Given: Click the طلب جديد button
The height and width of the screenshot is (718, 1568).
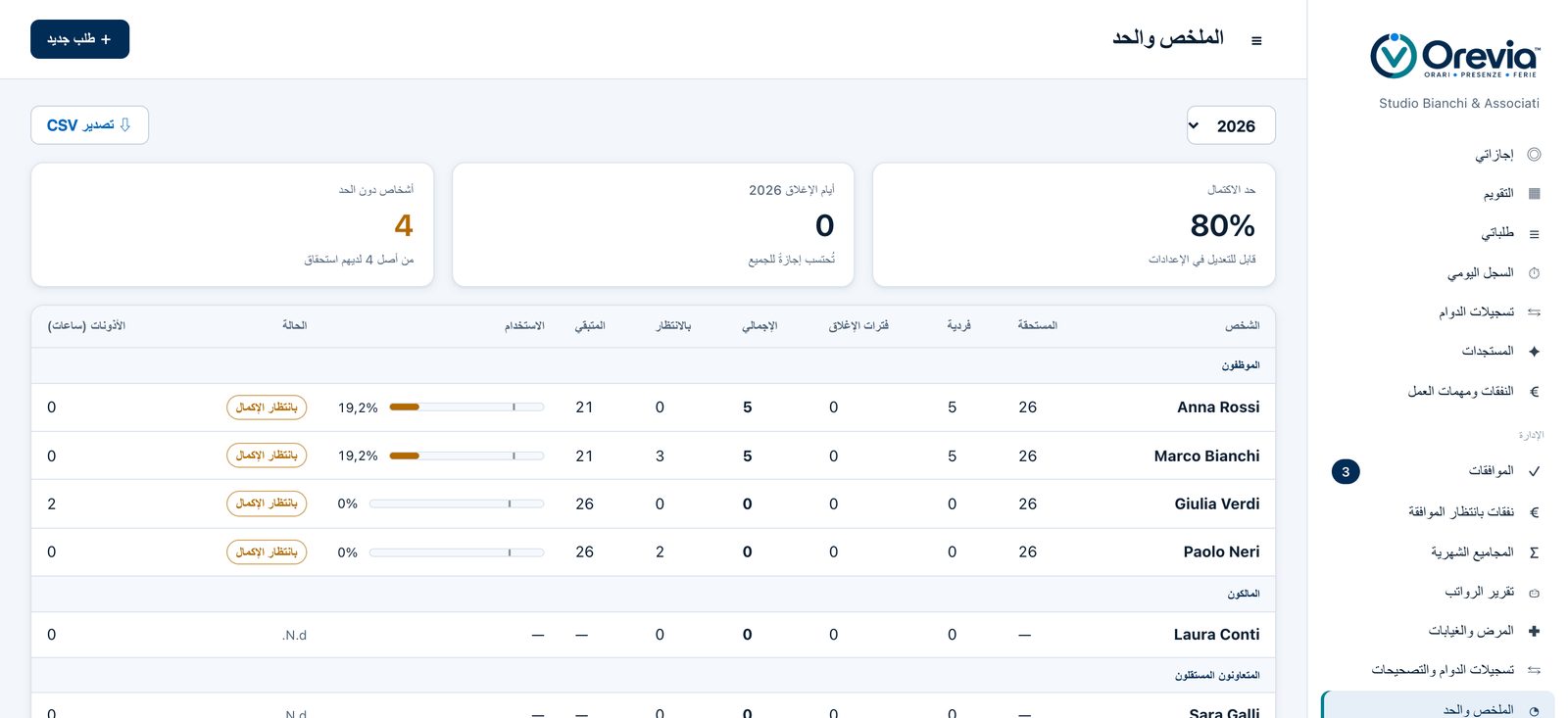Looking at the screenshot, I should pyautogui.click(x=79, y=39).
